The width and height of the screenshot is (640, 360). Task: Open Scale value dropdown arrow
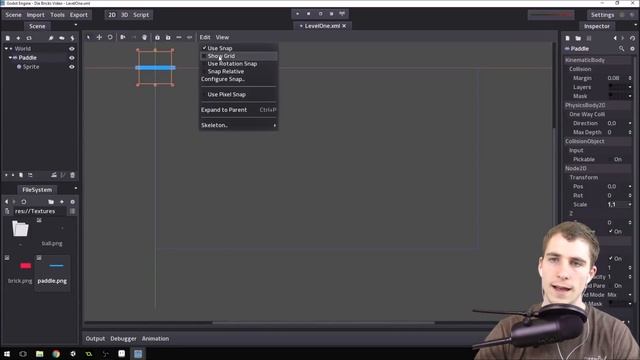(630, 204)
